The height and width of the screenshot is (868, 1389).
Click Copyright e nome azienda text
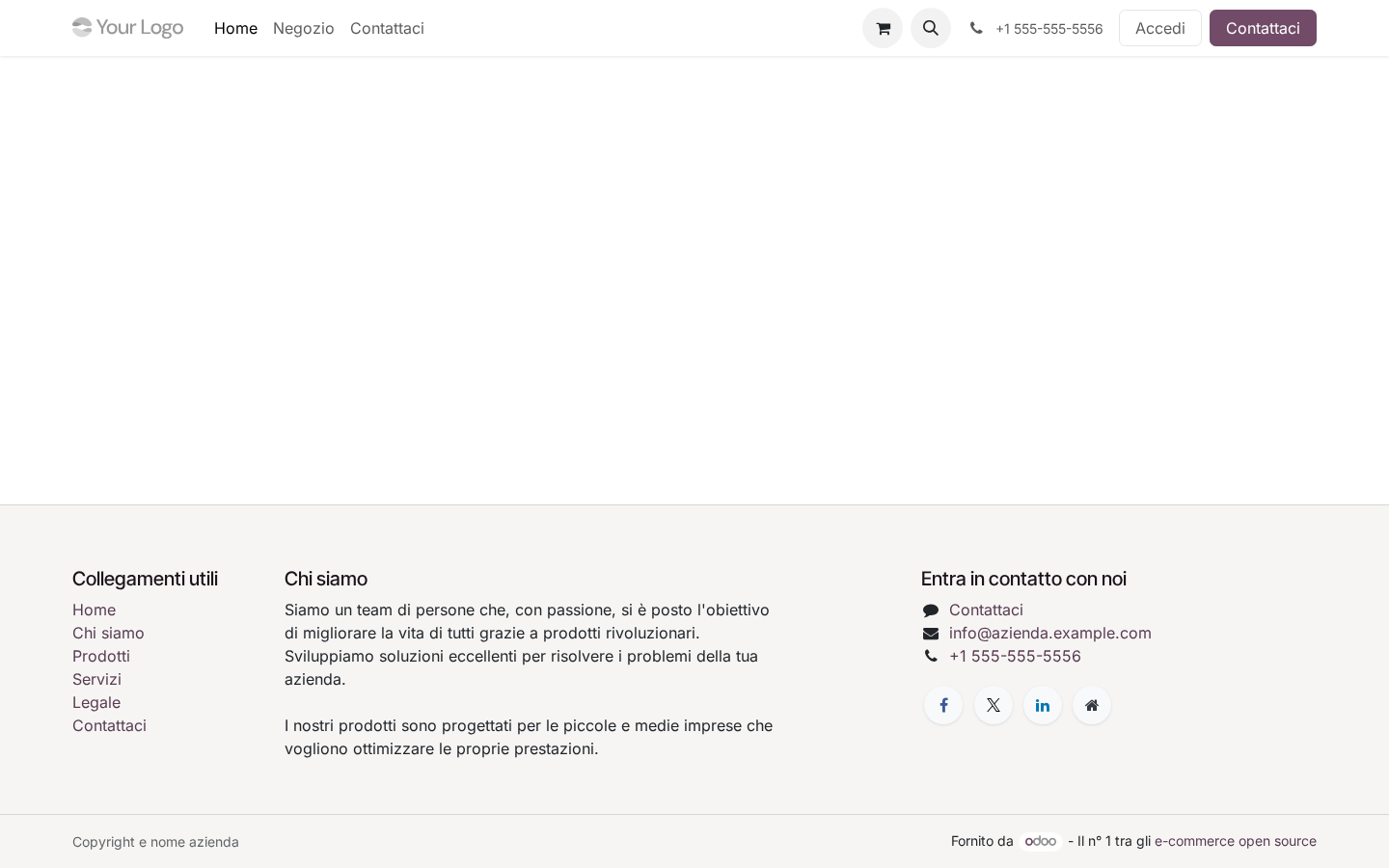click(x=155, y=842)
